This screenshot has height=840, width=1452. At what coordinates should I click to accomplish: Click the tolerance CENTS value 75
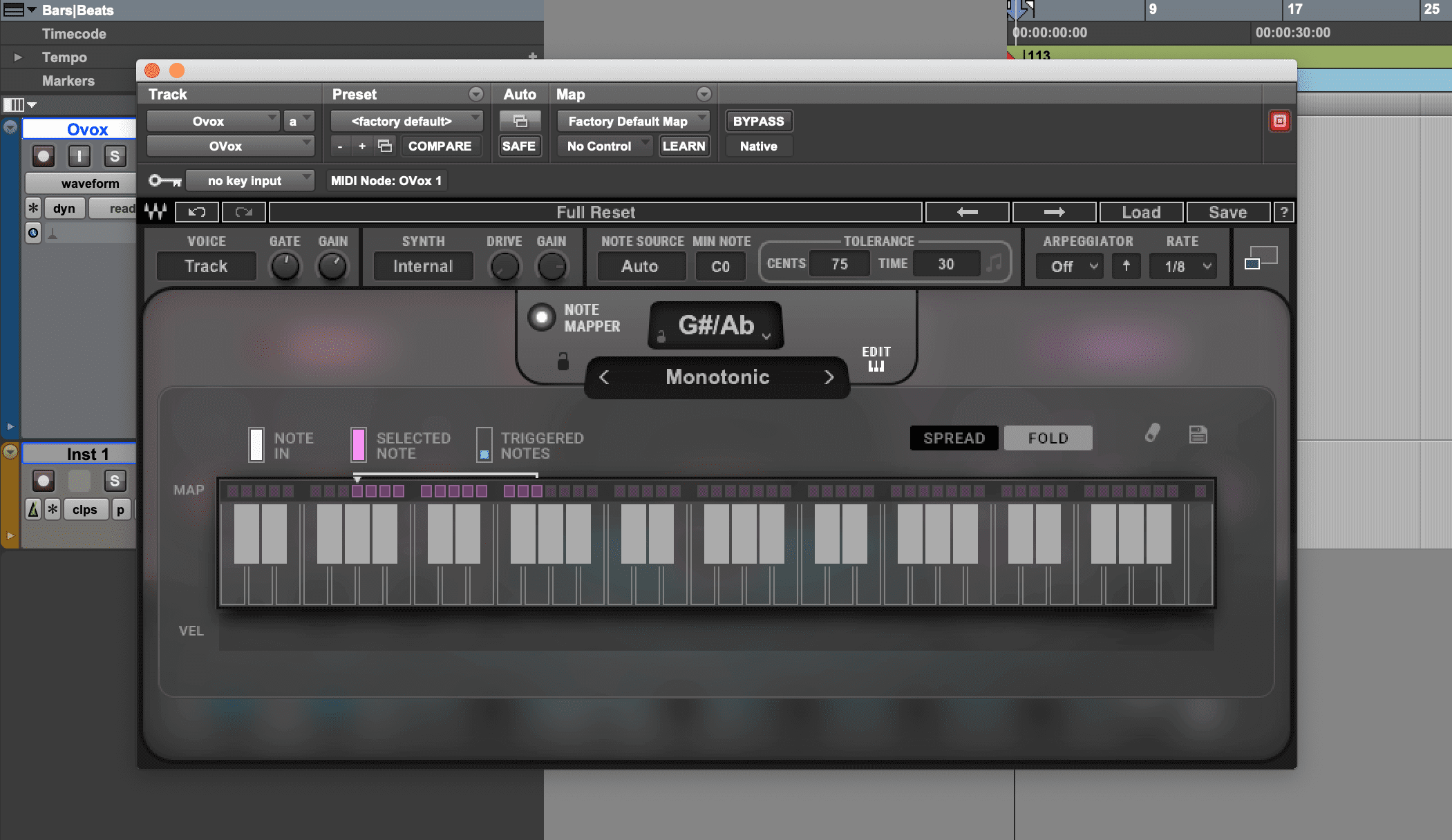click(839, 264)
